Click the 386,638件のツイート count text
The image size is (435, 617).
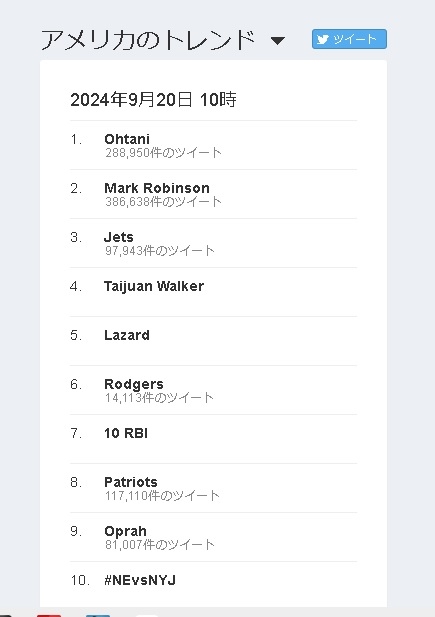tap(163, 201)
